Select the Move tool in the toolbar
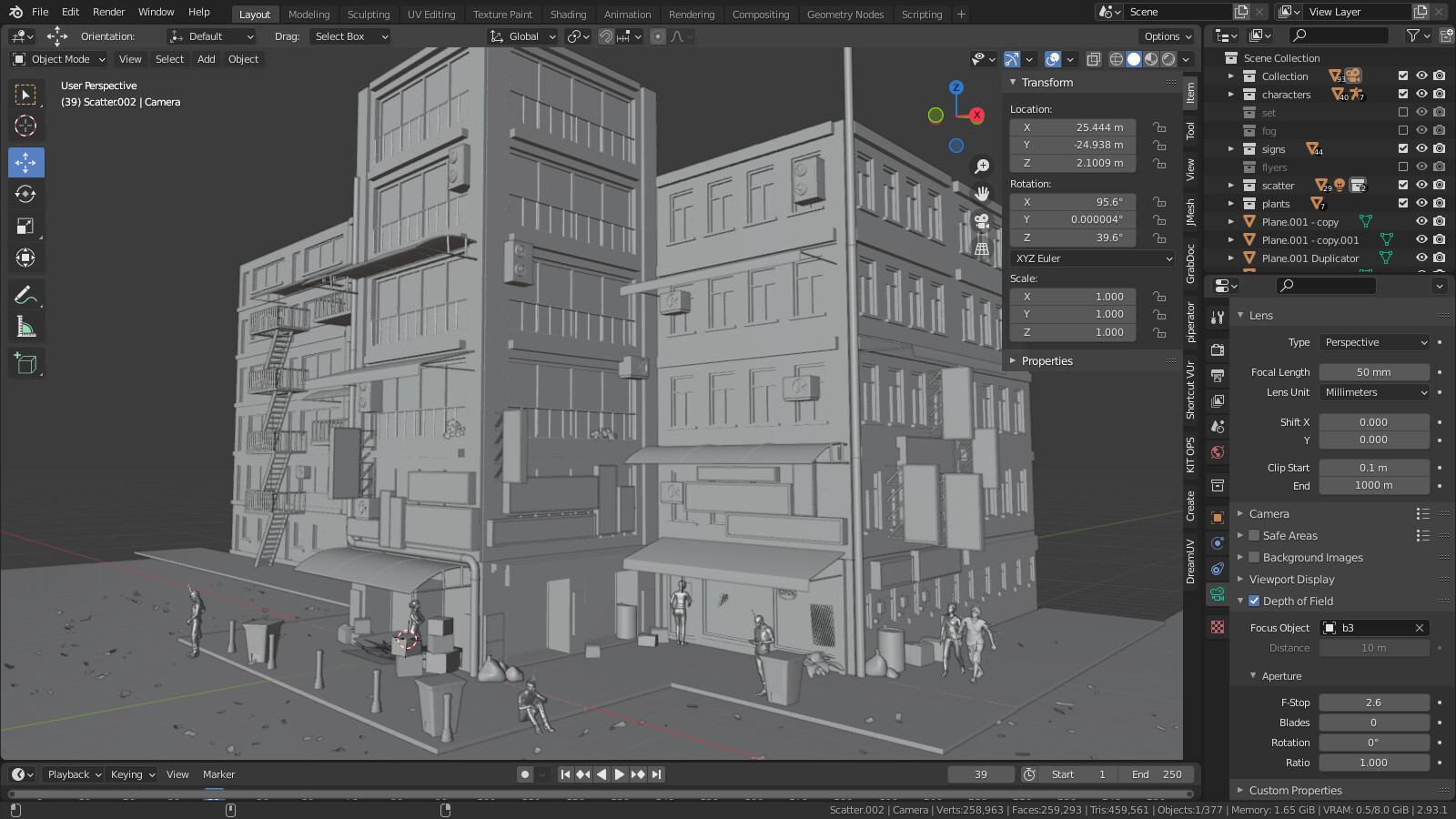1456x819 pixels. (x=25, y=163)
